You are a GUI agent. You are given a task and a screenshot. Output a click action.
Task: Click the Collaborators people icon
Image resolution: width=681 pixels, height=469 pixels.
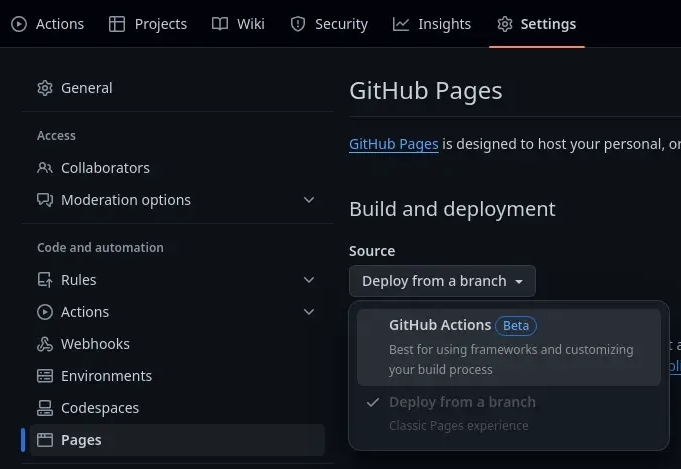45,168
